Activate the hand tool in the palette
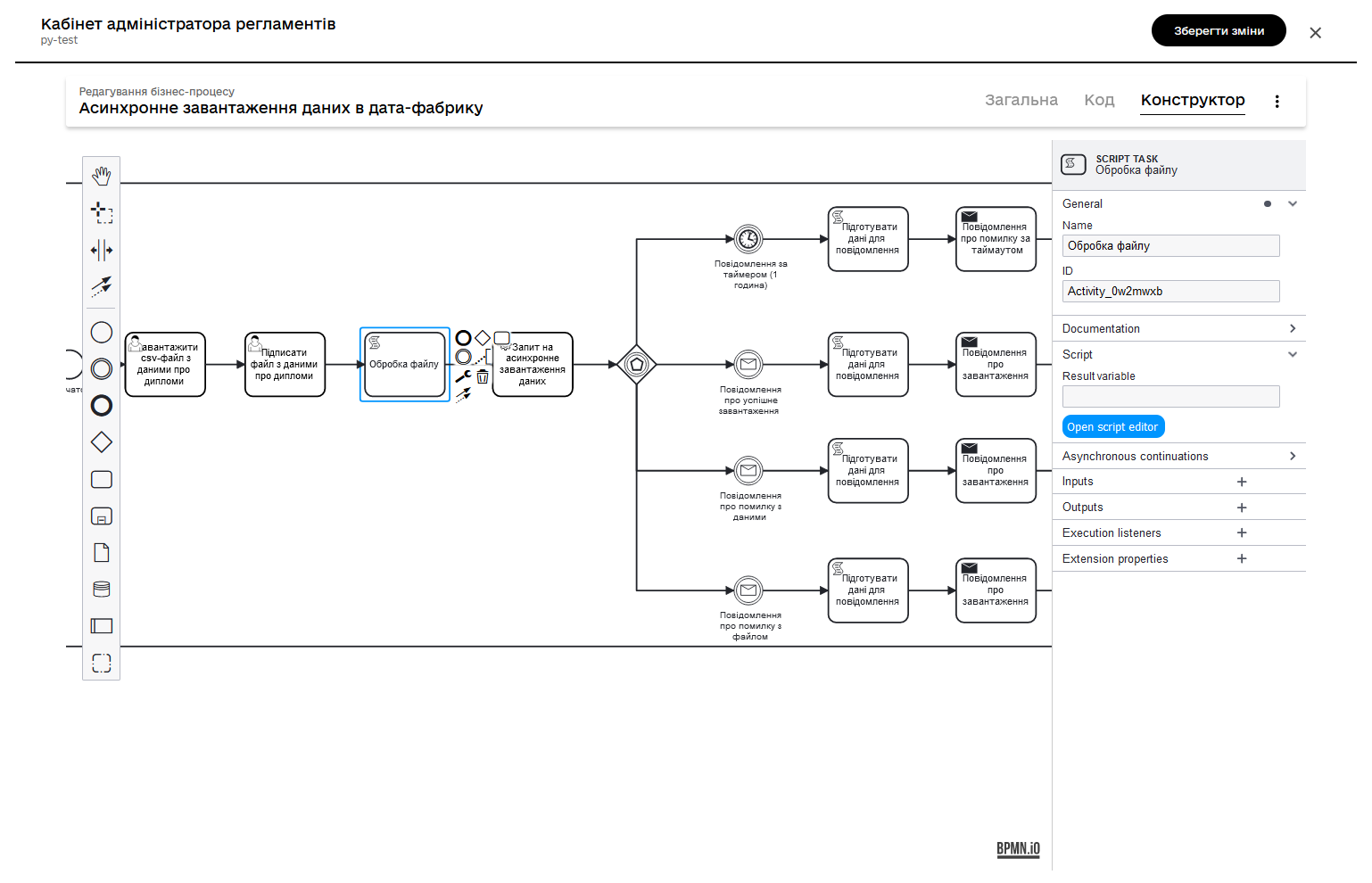Image resolution: width=1372 pixels, height=883 pixels. 102,176
